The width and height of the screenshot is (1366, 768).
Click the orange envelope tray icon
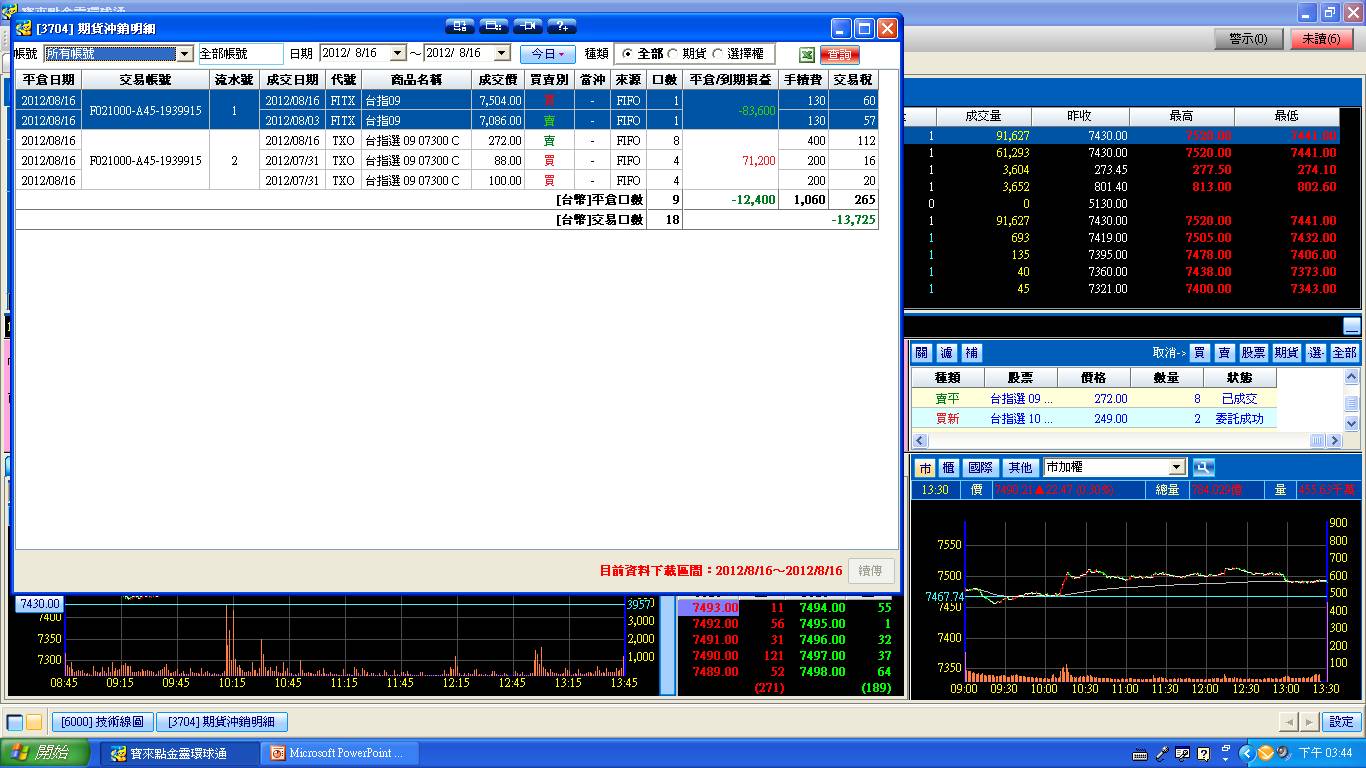(1265, 753)
